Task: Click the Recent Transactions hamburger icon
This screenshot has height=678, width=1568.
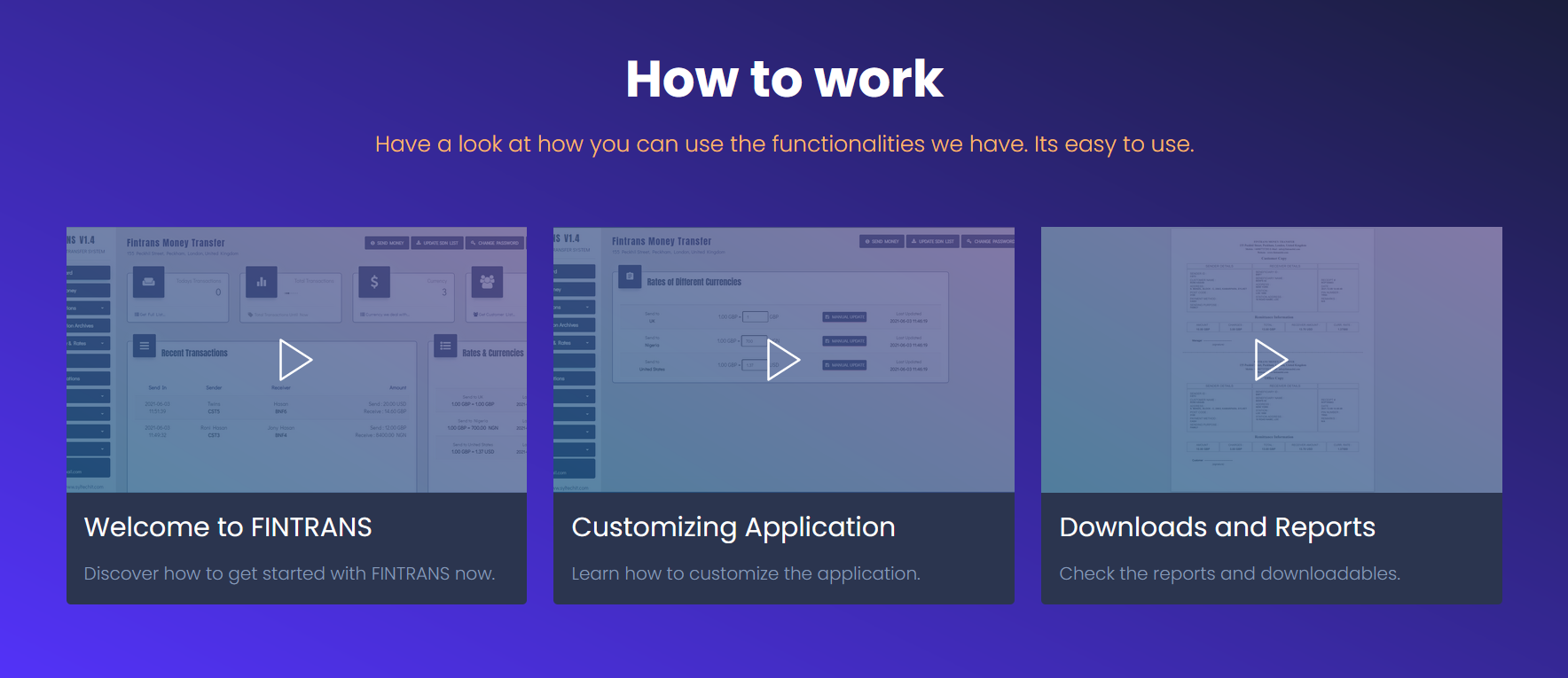Action: tap(145, 346)
